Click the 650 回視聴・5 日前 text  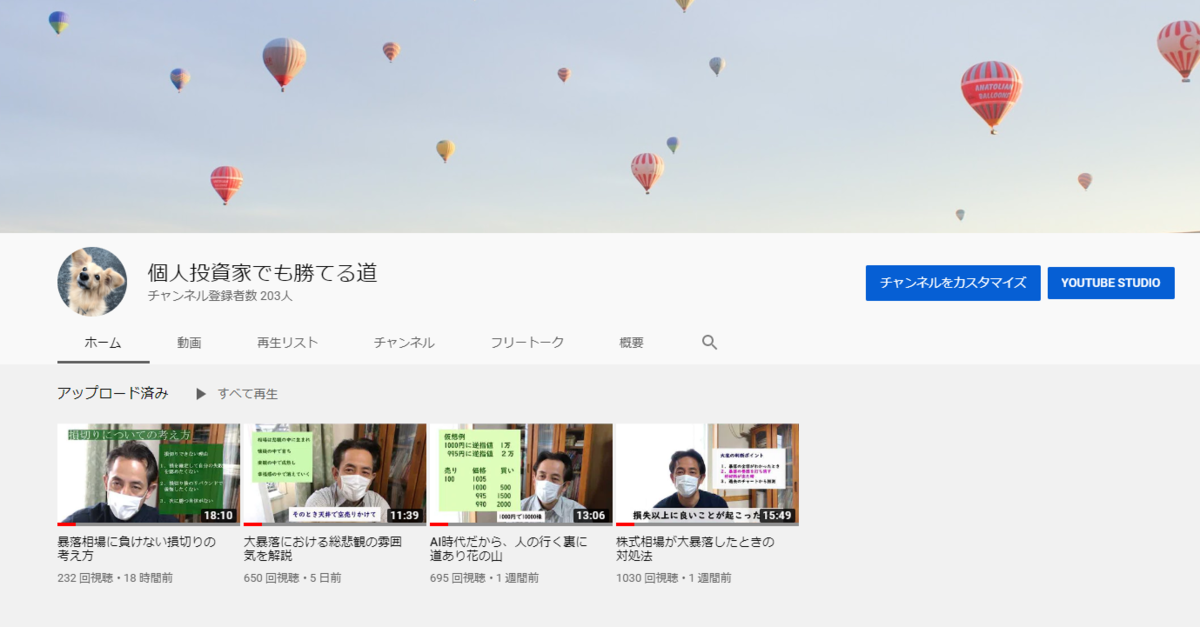[292, 578]
